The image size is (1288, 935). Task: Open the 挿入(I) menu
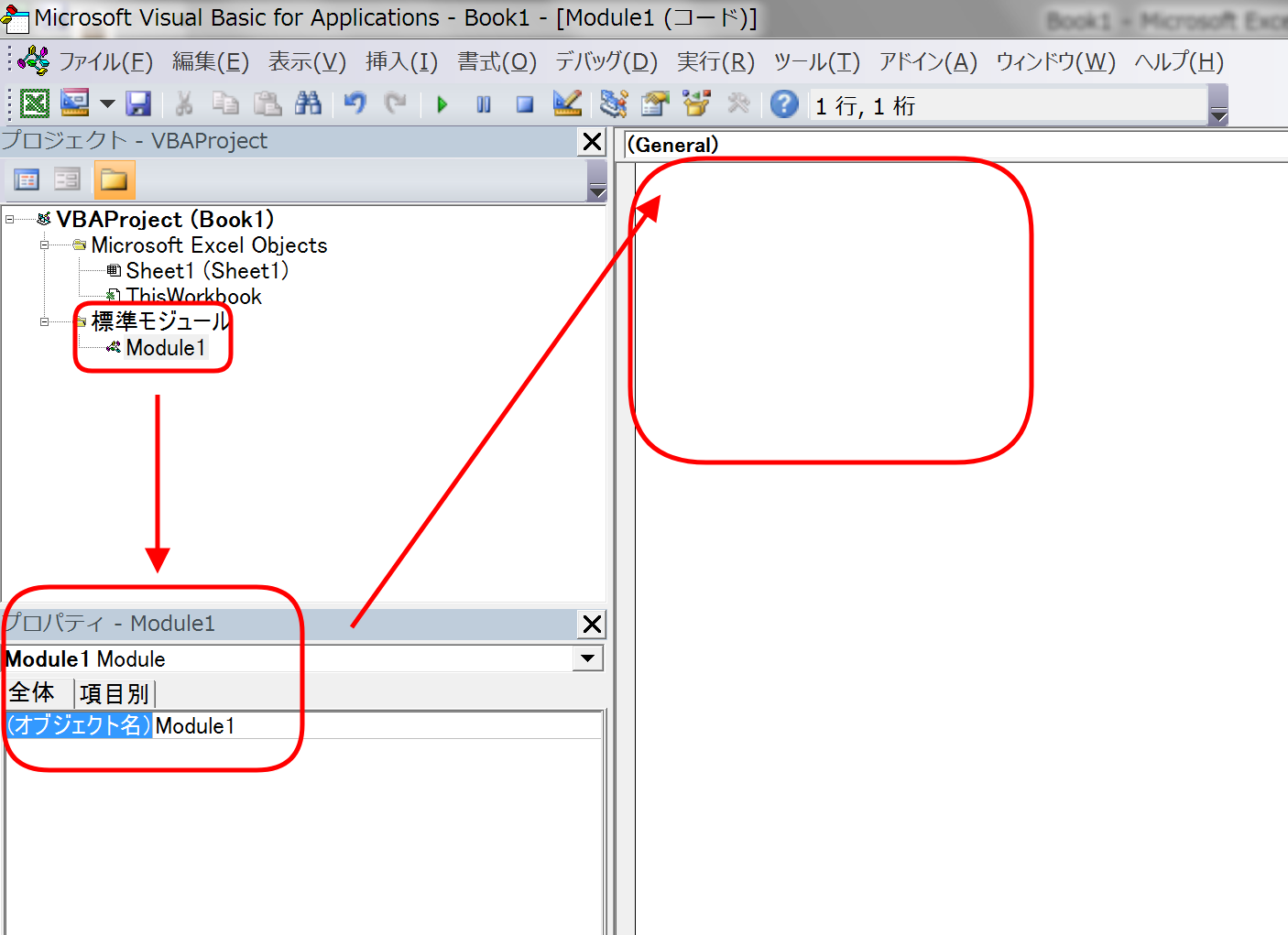[x=401, y=62]
